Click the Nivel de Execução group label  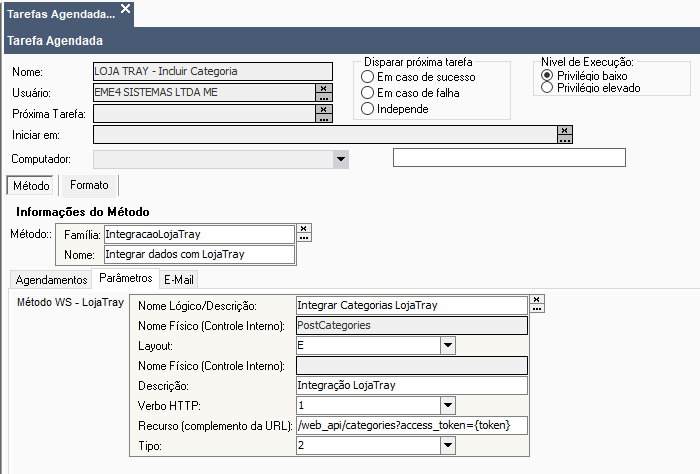pyautogui.click(x=587, y=62)
